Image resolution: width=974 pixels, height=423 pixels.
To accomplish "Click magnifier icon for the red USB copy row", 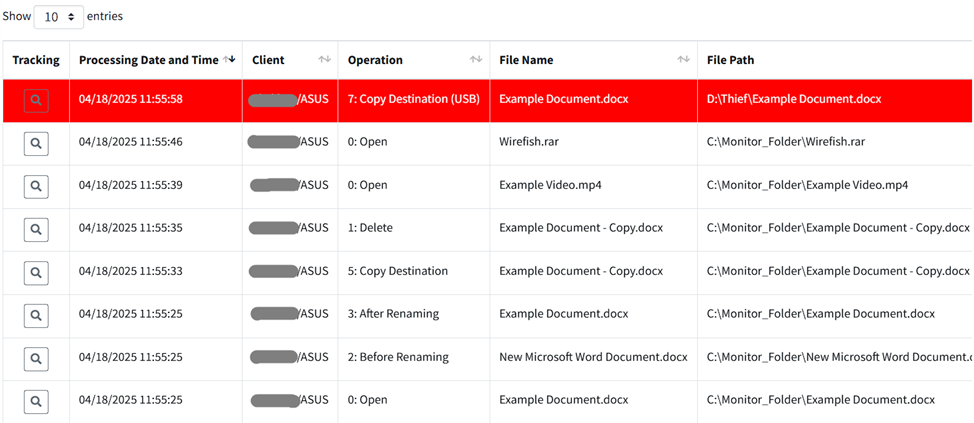I will (36, 100).
